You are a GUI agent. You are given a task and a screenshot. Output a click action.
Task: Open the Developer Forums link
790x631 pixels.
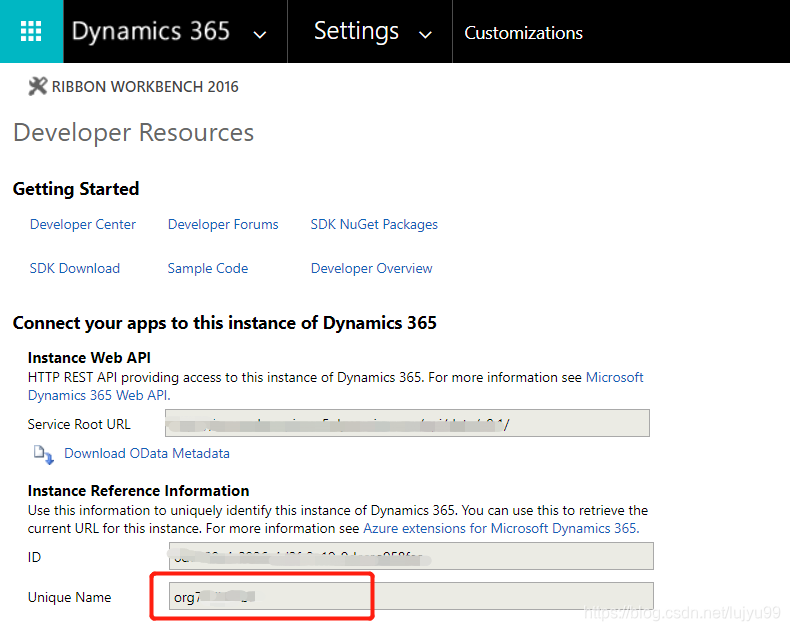pyautogui.click(x=223, y=224)
